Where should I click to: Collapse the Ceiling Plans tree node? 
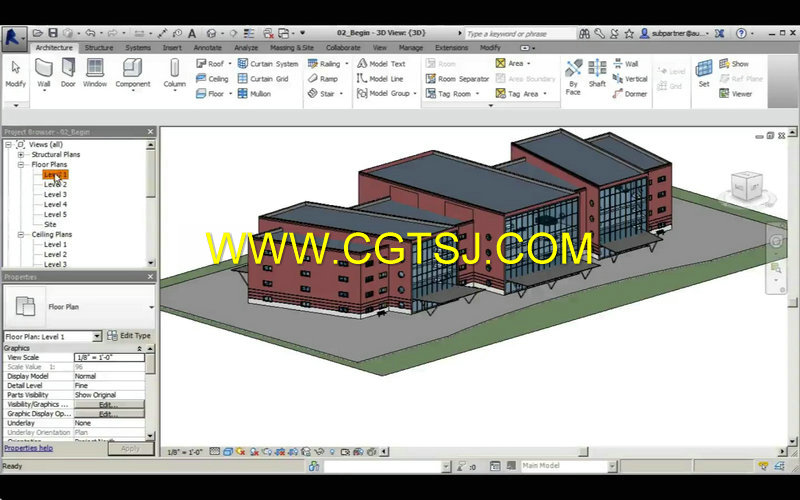coord(21,235)
